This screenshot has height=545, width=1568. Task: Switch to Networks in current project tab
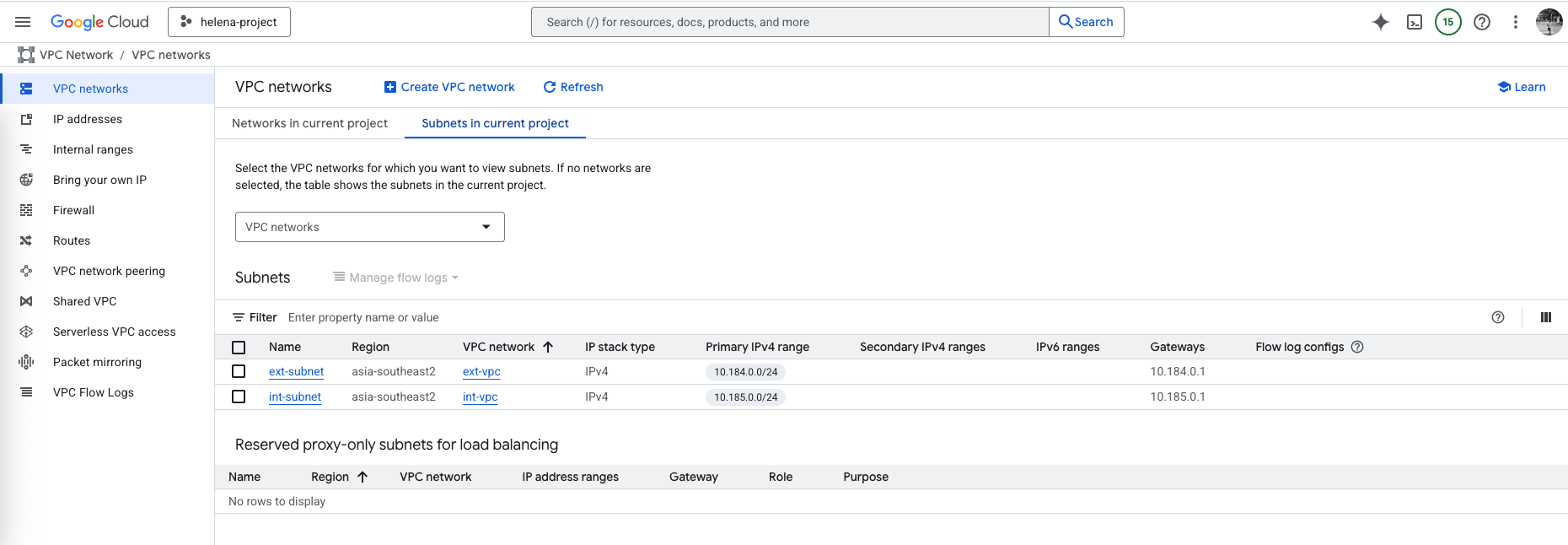309,123
